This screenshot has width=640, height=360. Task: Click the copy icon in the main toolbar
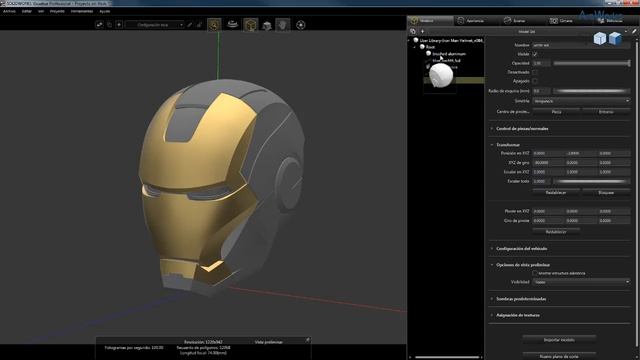click(x=109, y=25)
